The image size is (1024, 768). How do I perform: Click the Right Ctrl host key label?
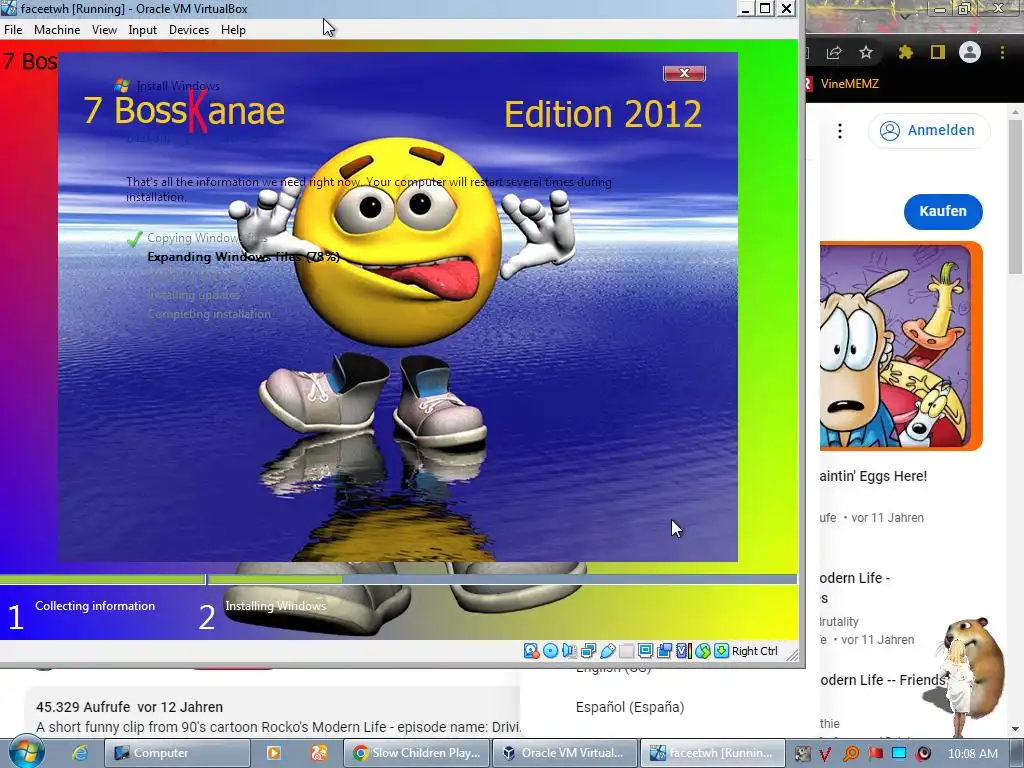click(754, 651)
